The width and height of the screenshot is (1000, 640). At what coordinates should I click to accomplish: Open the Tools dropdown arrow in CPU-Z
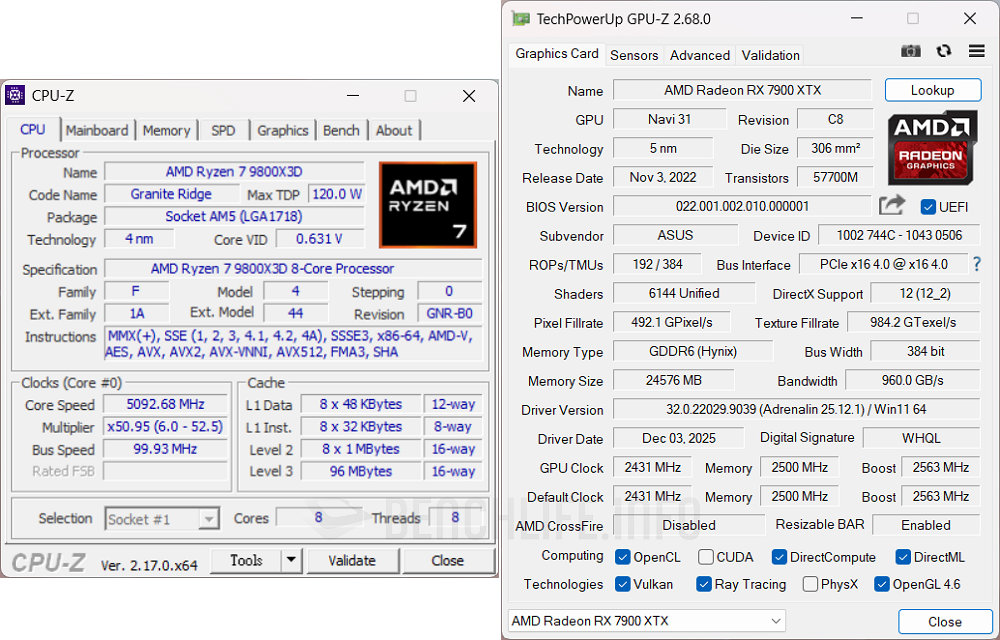290,560
